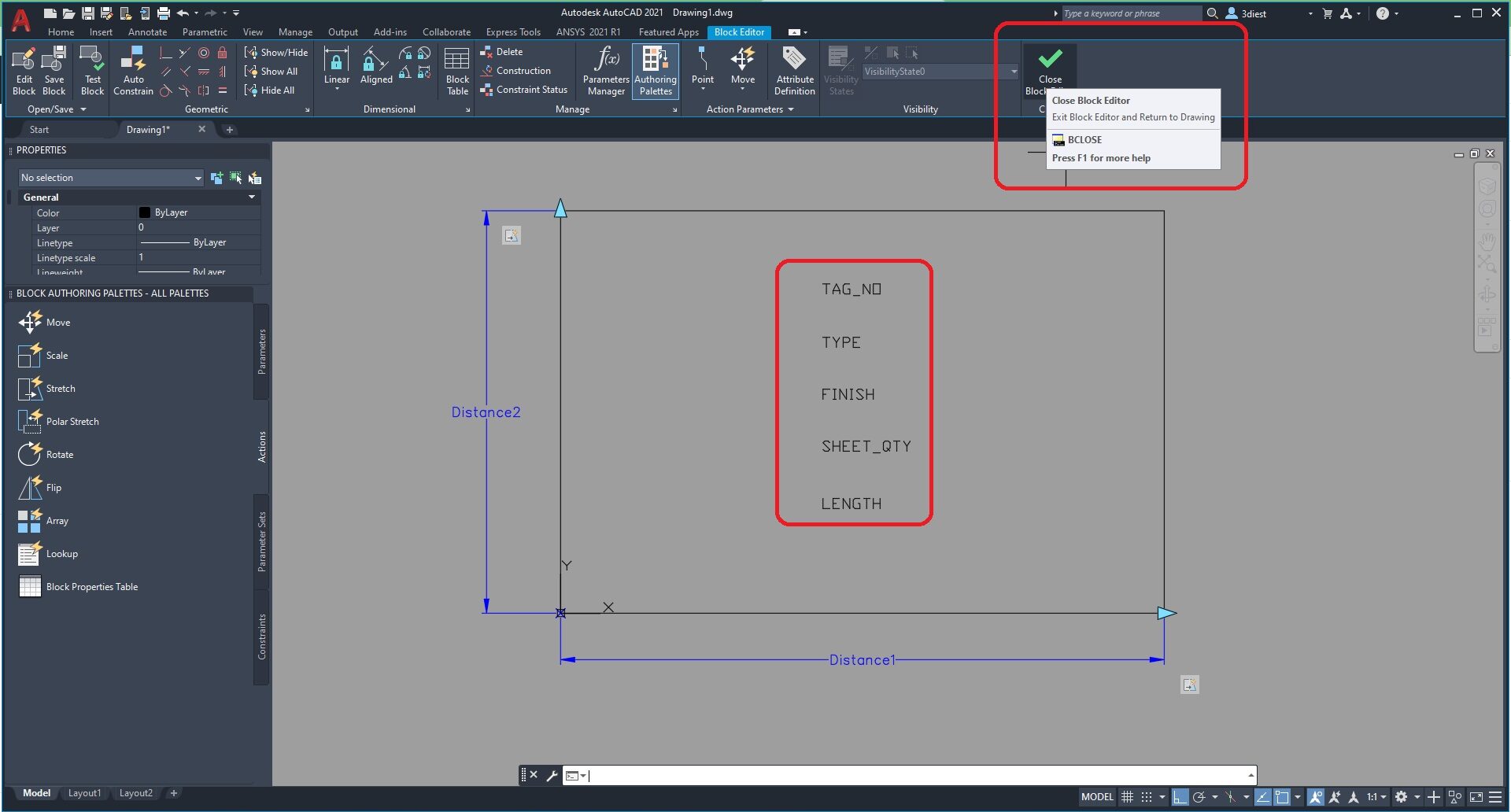Viewport: 1511px width, 812px height.
Task: Click Quick Select icon in Properties panel
Action: [255, 178]
